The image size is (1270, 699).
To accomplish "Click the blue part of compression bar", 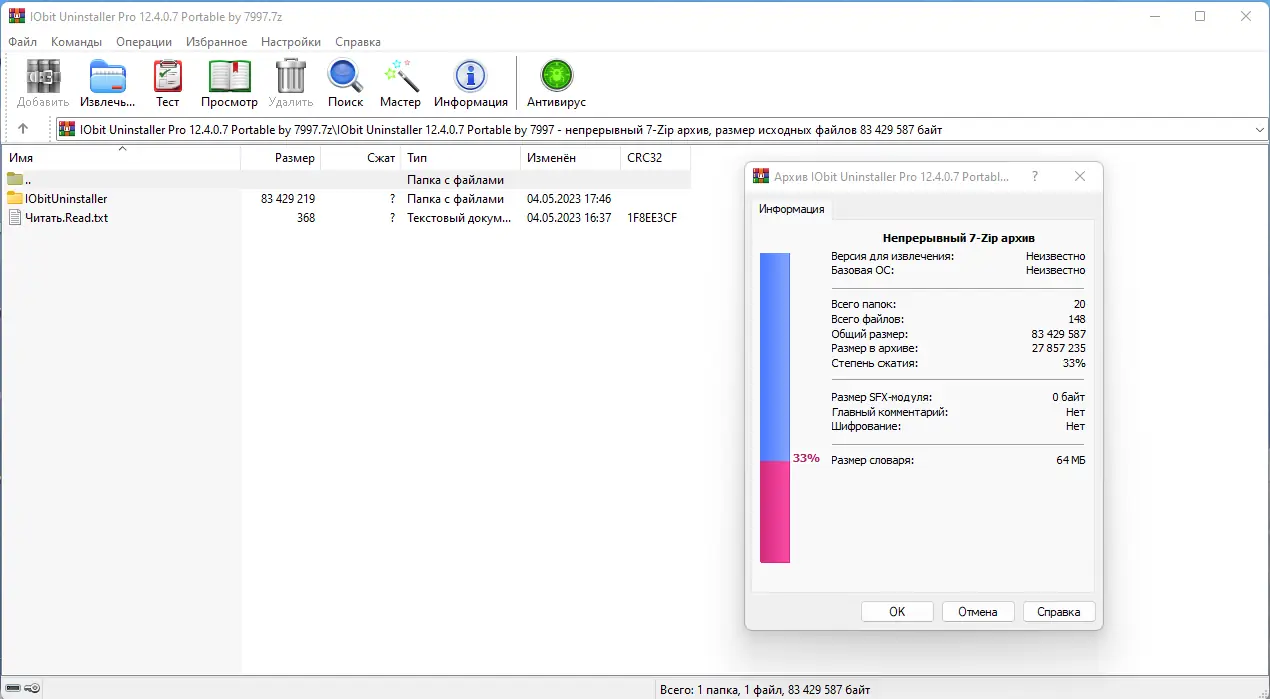I will point(775,356).
